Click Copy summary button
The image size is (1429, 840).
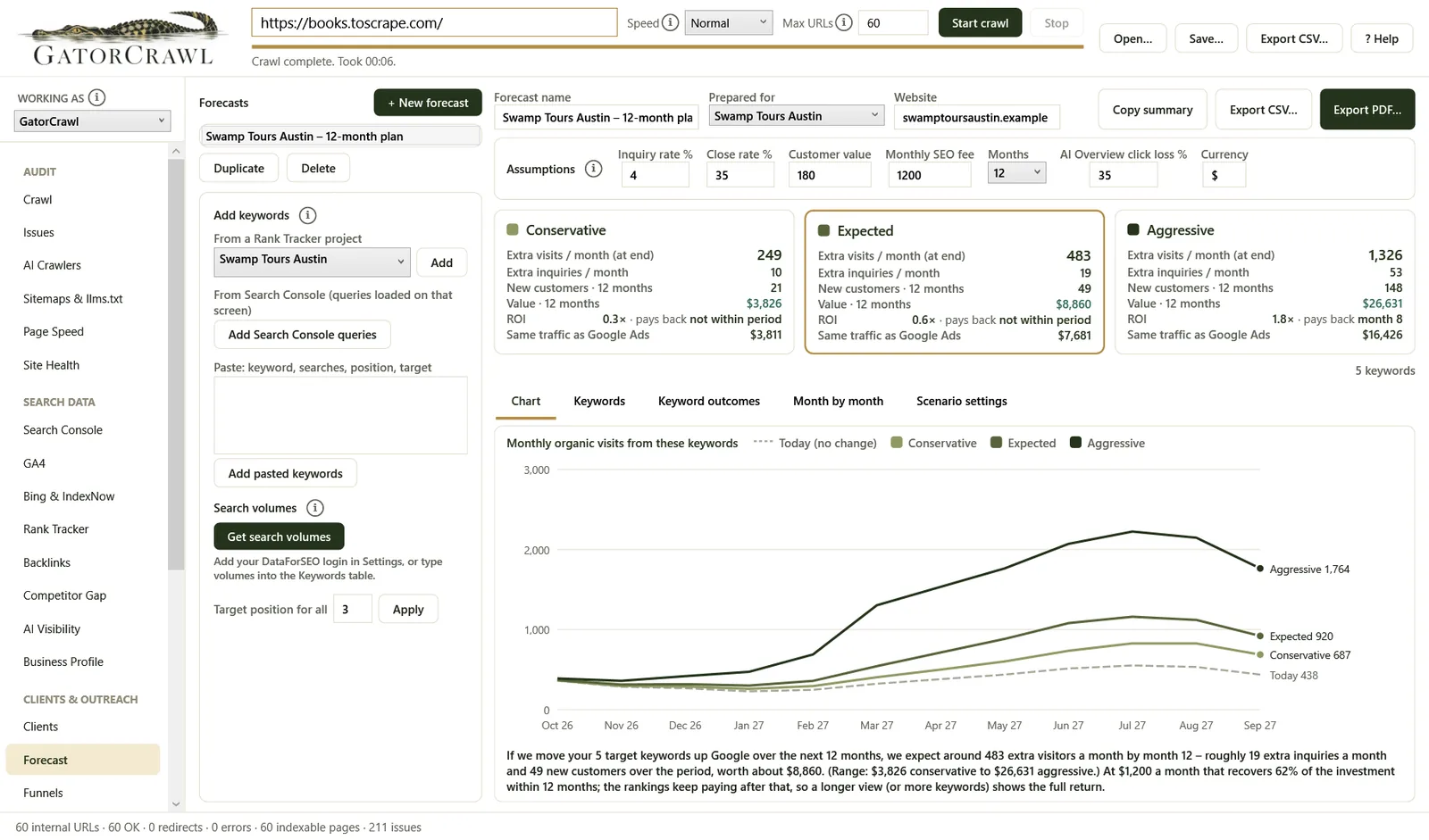(x=1152, y=110)
